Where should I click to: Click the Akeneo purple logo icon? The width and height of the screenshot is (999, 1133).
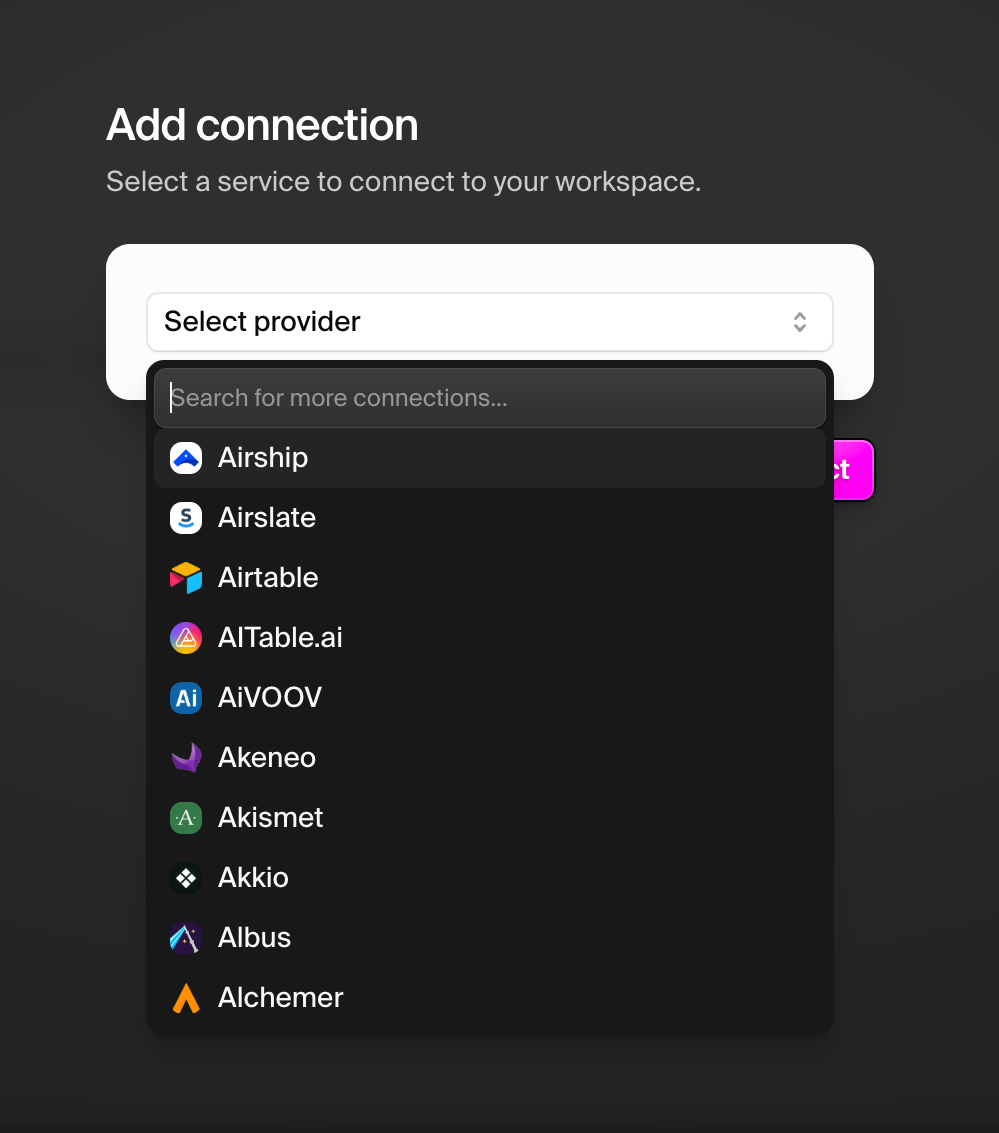pos(186,758)
